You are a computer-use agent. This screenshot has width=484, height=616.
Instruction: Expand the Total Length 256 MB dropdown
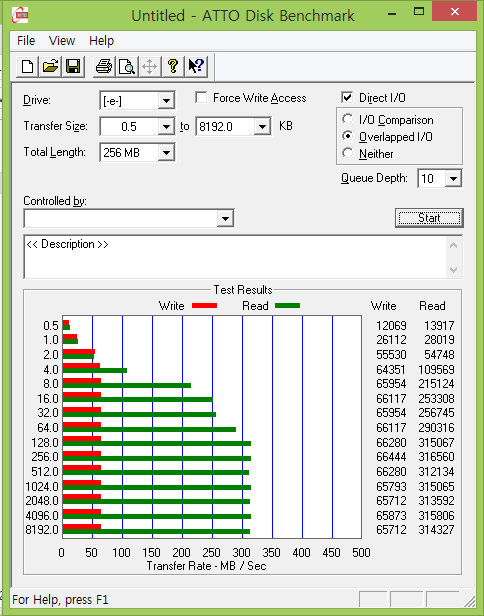[x=166, y=152]
